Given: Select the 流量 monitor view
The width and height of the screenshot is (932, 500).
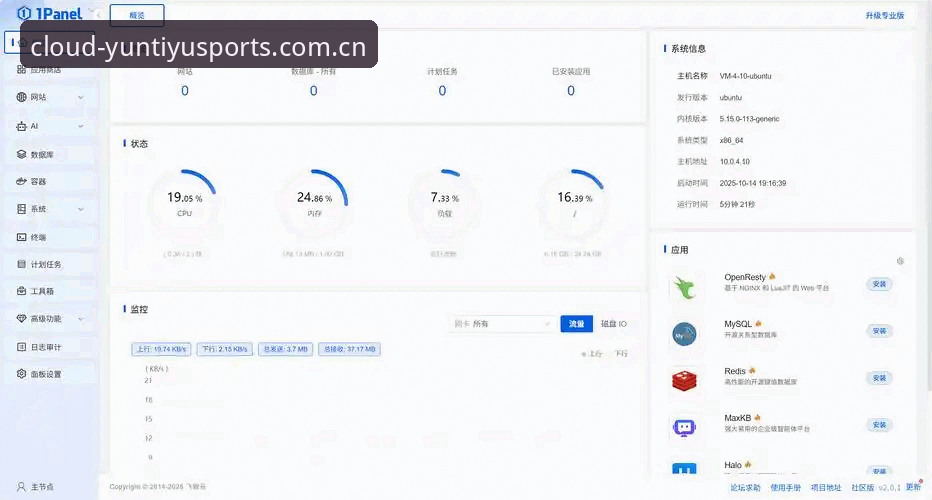Looking at the screenshot, I should coord(577,324).
